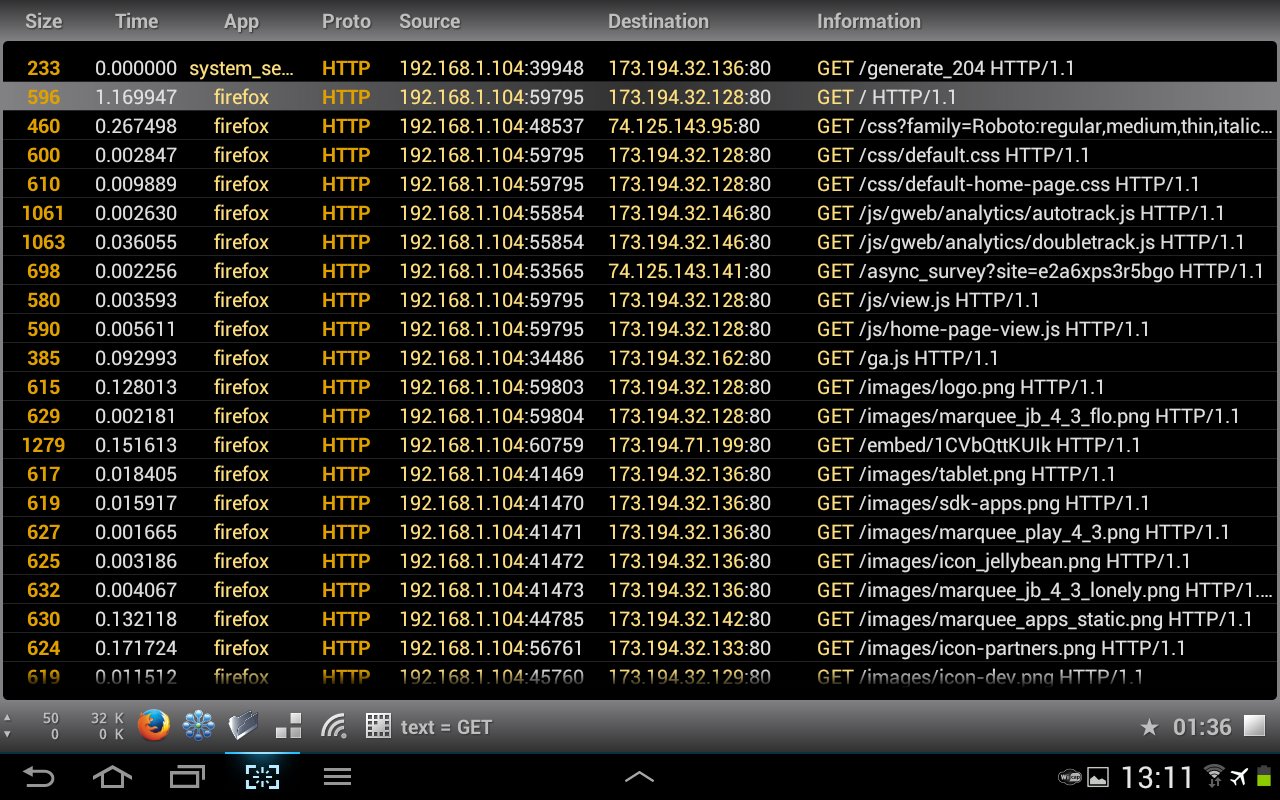Image resolution: width=1280 pixels, height=800 pixels.
Task: Tap the text = GET filter field
Action: coord(446,727)
